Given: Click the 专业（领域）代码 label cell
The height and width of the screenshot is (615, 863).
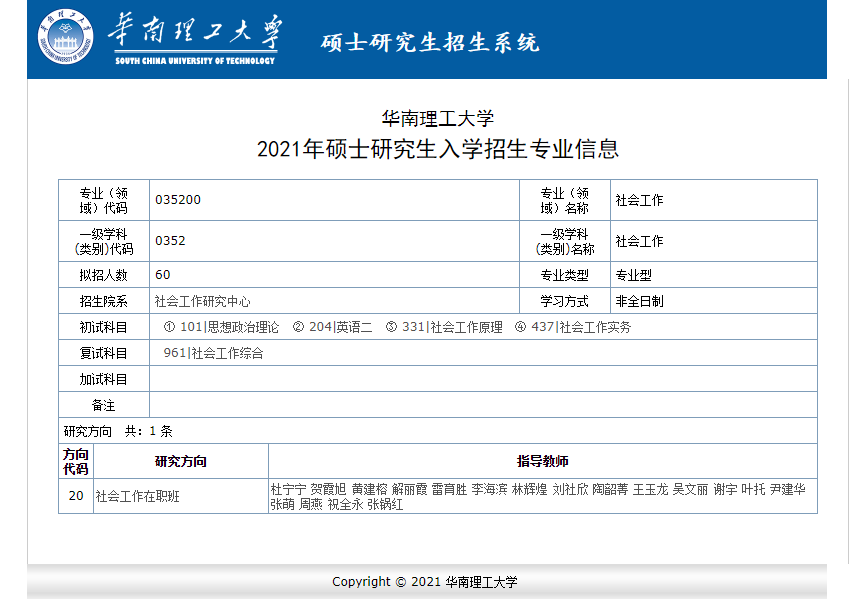Looking at the screenshot, I should click(x=103, y=200).
